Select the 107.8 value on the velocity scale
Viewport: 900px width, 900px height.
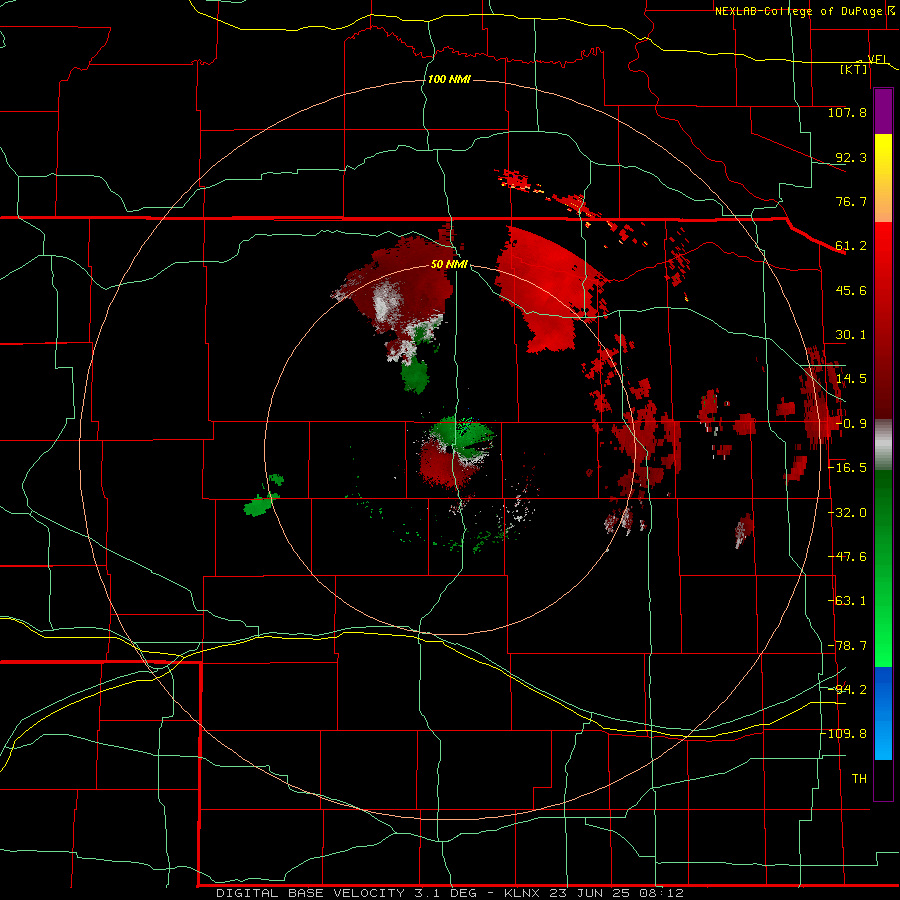coord(847,112)
